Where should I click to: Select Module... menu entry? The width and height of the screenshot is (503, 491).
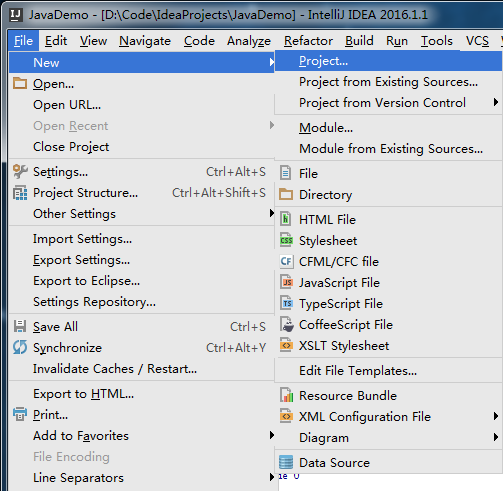pos(388,128)
